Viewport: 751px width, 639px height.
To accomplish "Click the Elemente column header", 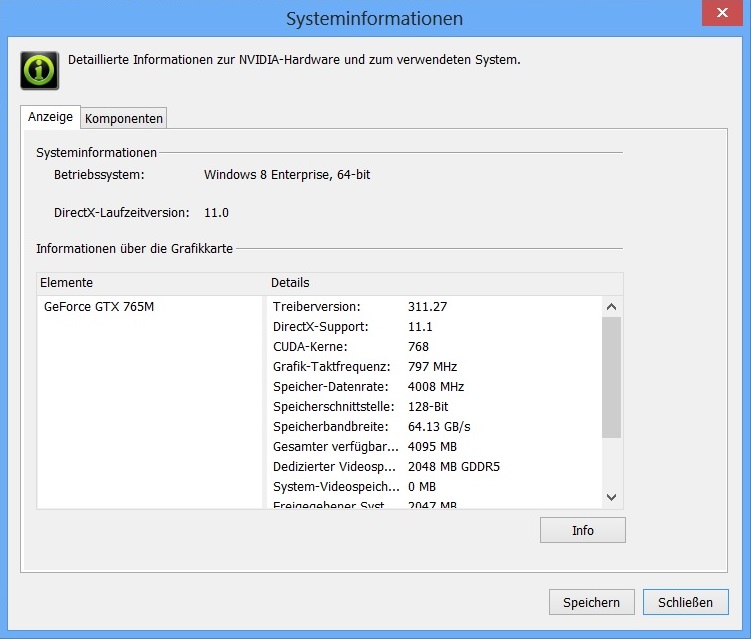I will (151, 283).
